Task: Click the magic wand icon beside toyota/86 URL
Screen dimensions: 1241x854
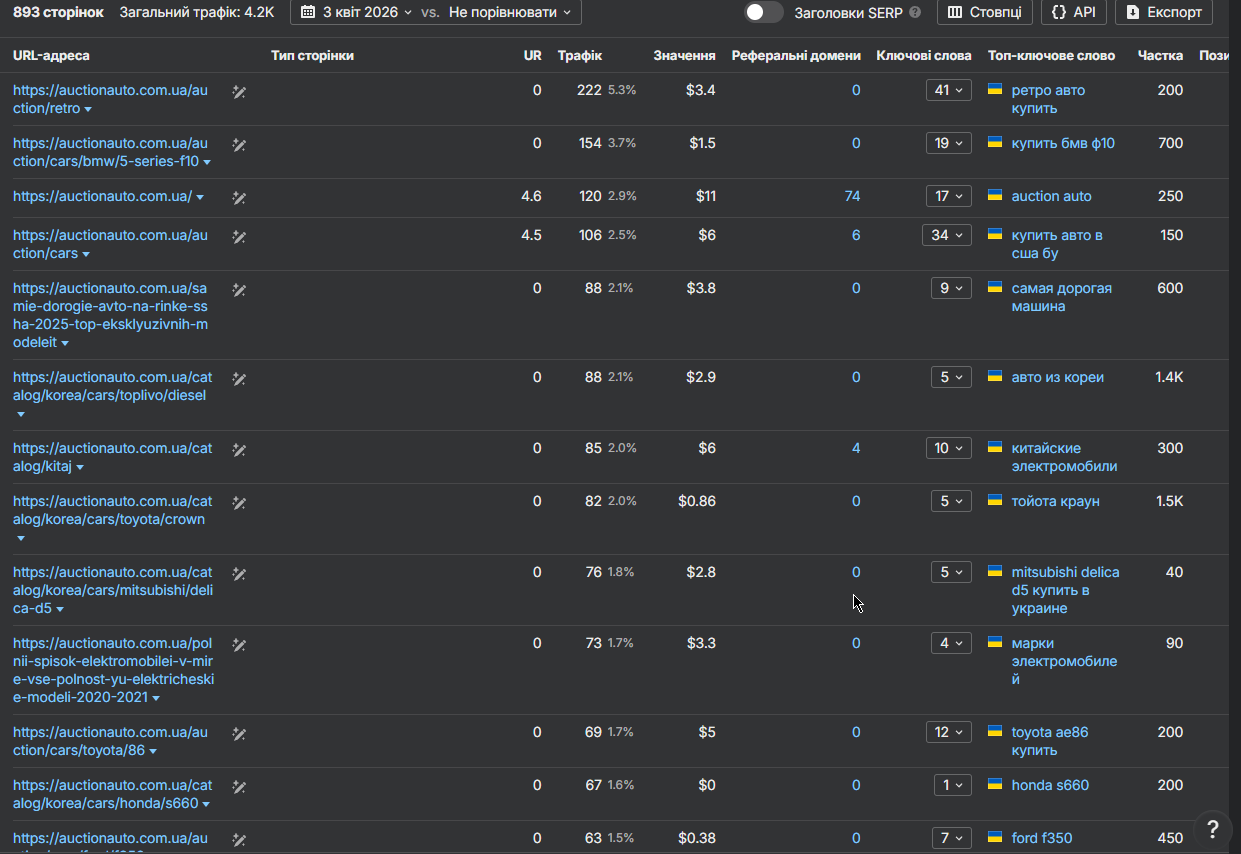Action: [x=239, y=734]
